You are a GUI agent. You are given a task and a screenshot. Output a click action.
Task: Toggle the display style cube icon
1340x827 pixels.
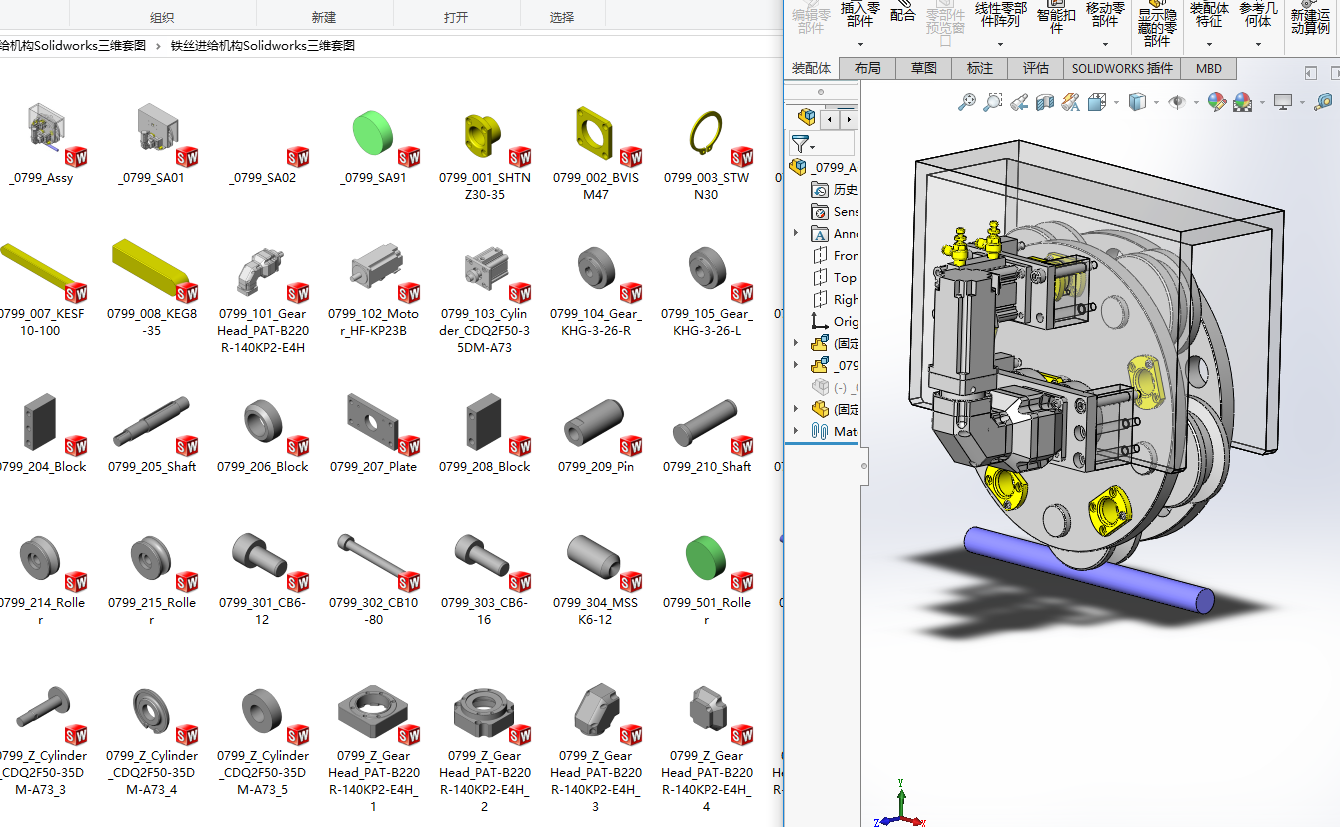[x=1135, y=101]
